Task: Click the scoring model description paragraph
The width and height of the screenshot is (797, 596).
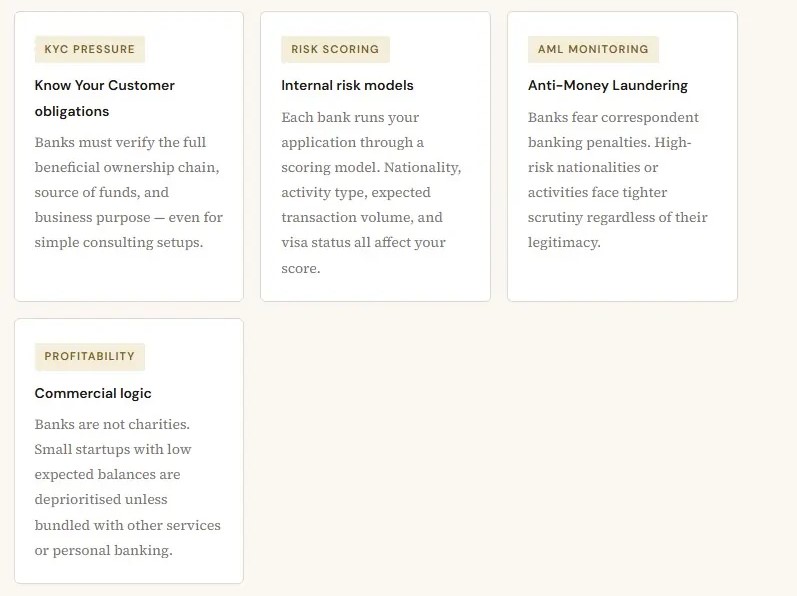Action: point(371,192)
